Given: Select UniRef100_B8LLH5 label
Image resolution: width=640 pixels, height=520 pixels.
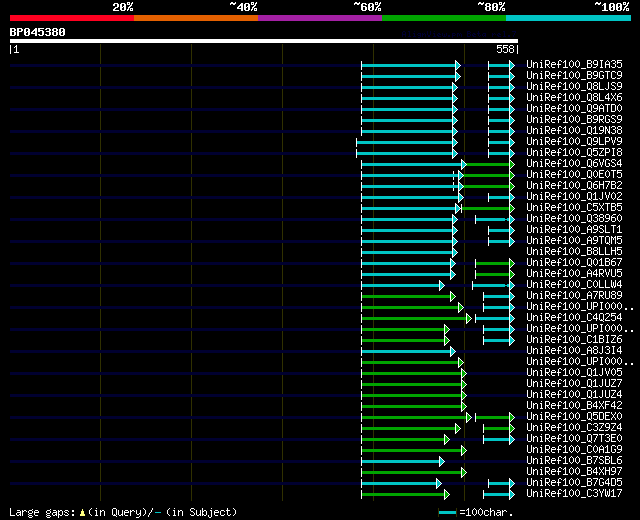Looking at the screenshot, I should tap(574, 252).
